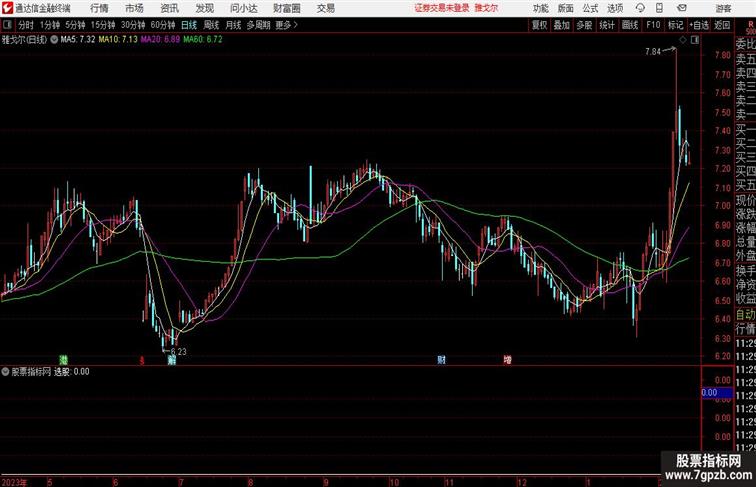Click the green 港 marker icon
Screen dimensions: 756x487
click(x=63, y=359)
